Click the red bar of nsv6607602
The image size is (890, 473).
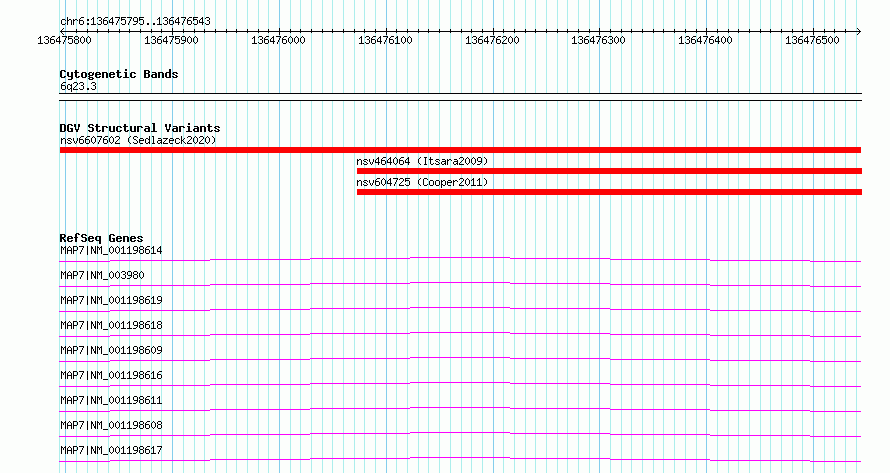460,150
